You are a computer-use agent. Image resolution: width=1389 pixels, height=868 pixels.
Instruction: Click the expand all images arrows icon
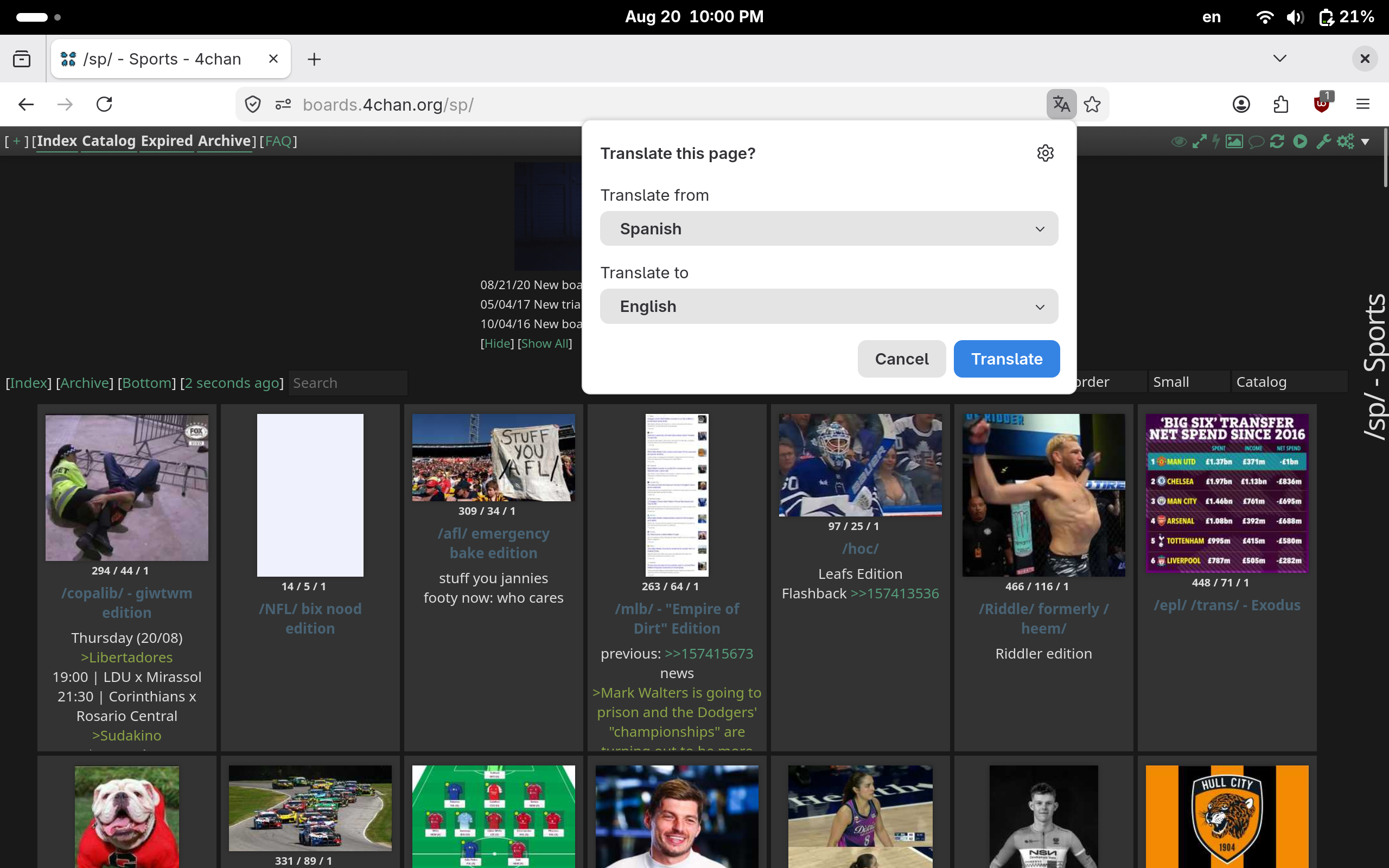click(1199, 141)
